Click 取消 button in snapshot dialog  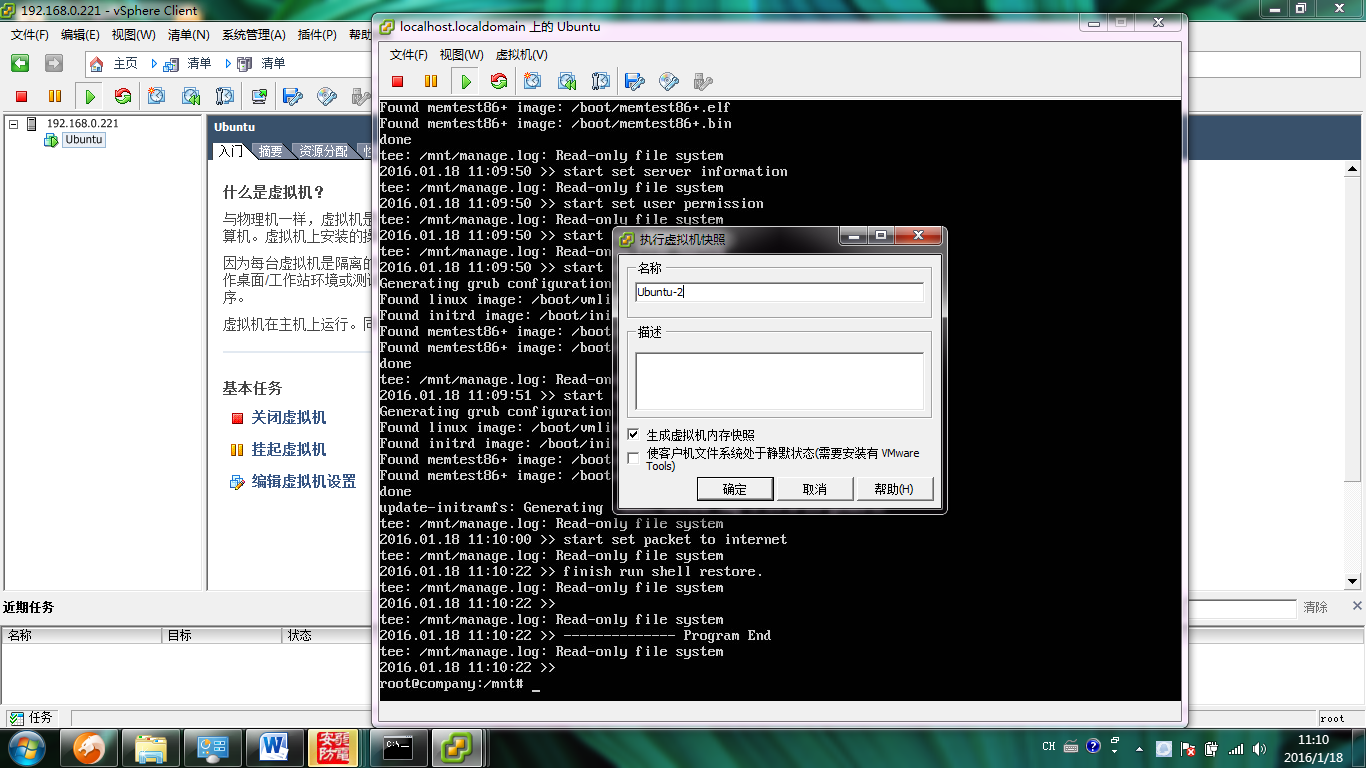[815, 489]
